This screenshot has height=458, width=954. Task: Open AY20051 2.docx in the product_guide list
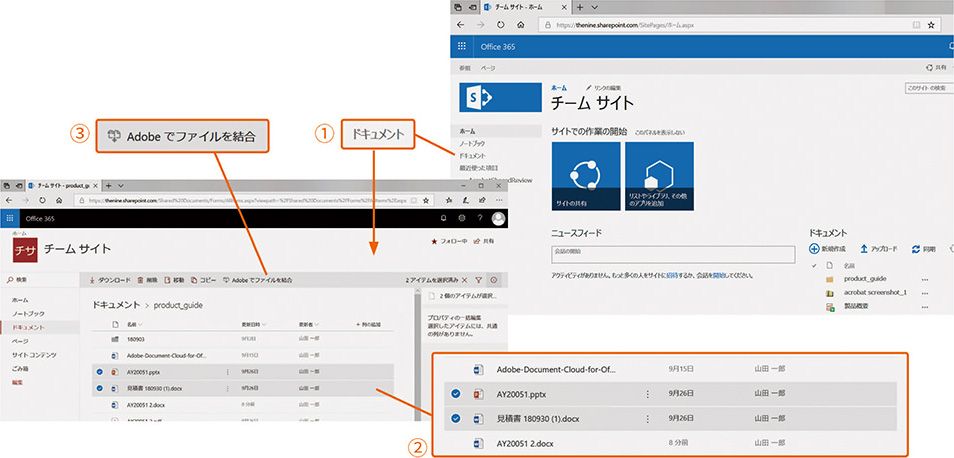point(147,404)
